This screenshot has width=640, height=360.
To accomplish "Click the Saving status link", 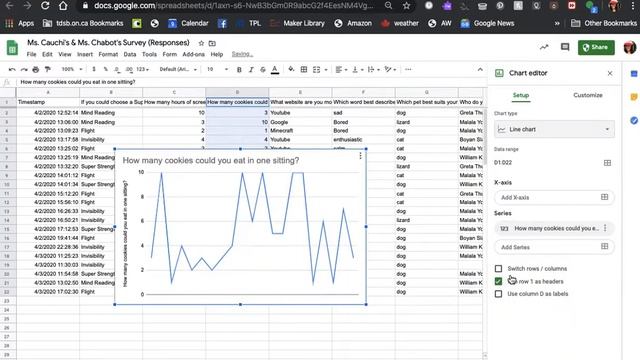I will 242,54.
